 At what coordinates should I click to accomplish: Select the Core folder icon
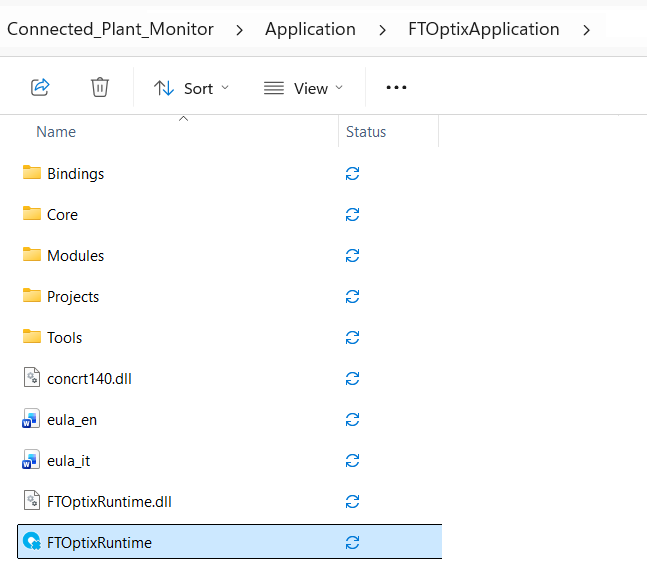[32, 214]
